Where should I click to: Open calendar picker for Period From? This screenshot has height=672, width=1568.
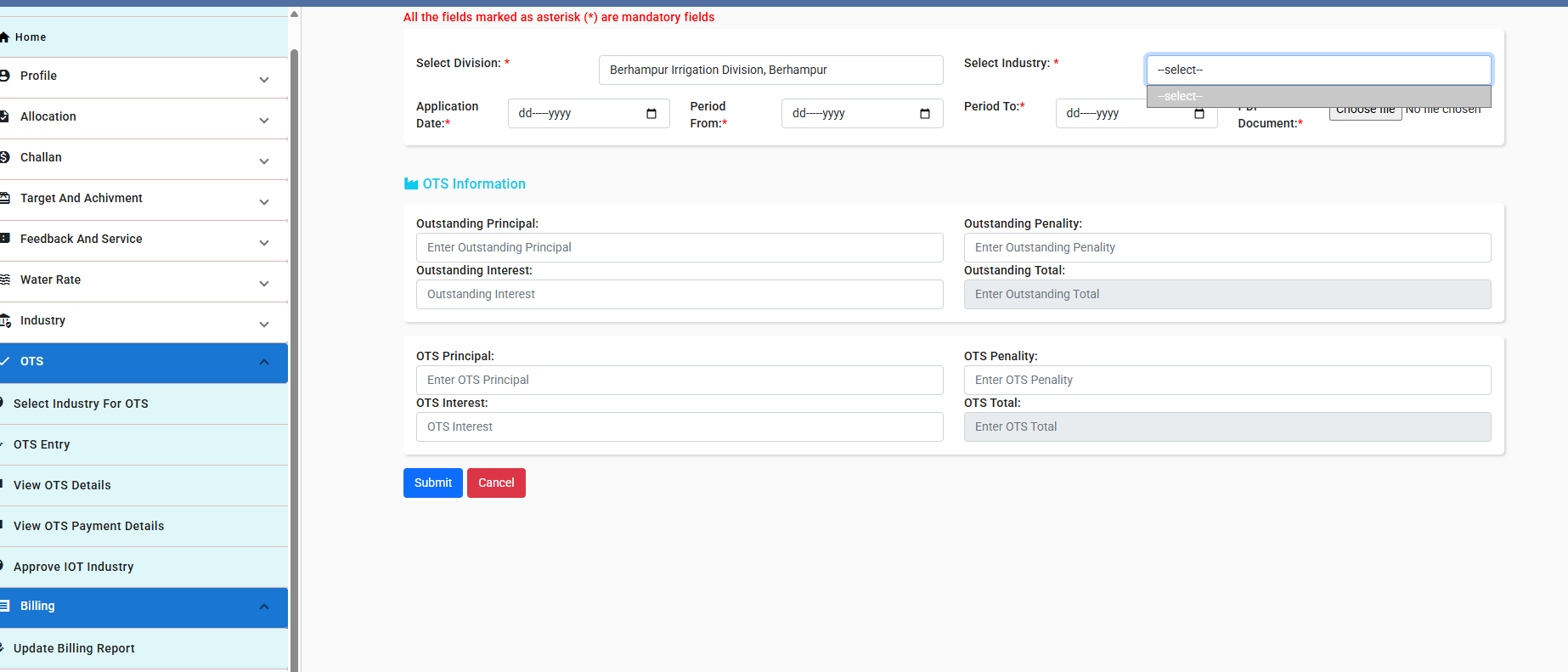point(925,114)
